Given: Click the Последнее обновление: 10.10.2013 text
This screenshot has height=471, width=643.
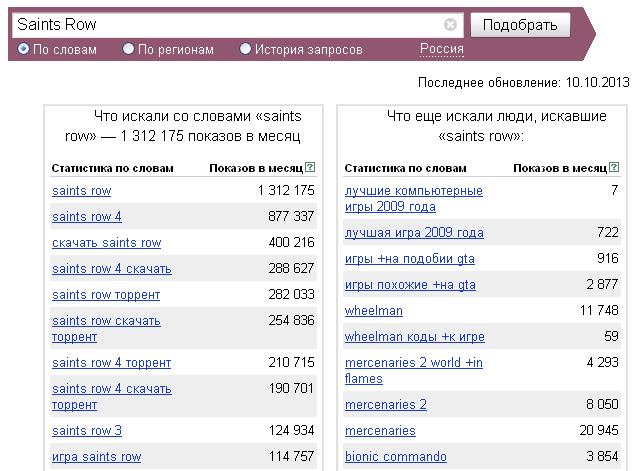Looking at the screenshot, I should tap(524, 82).
